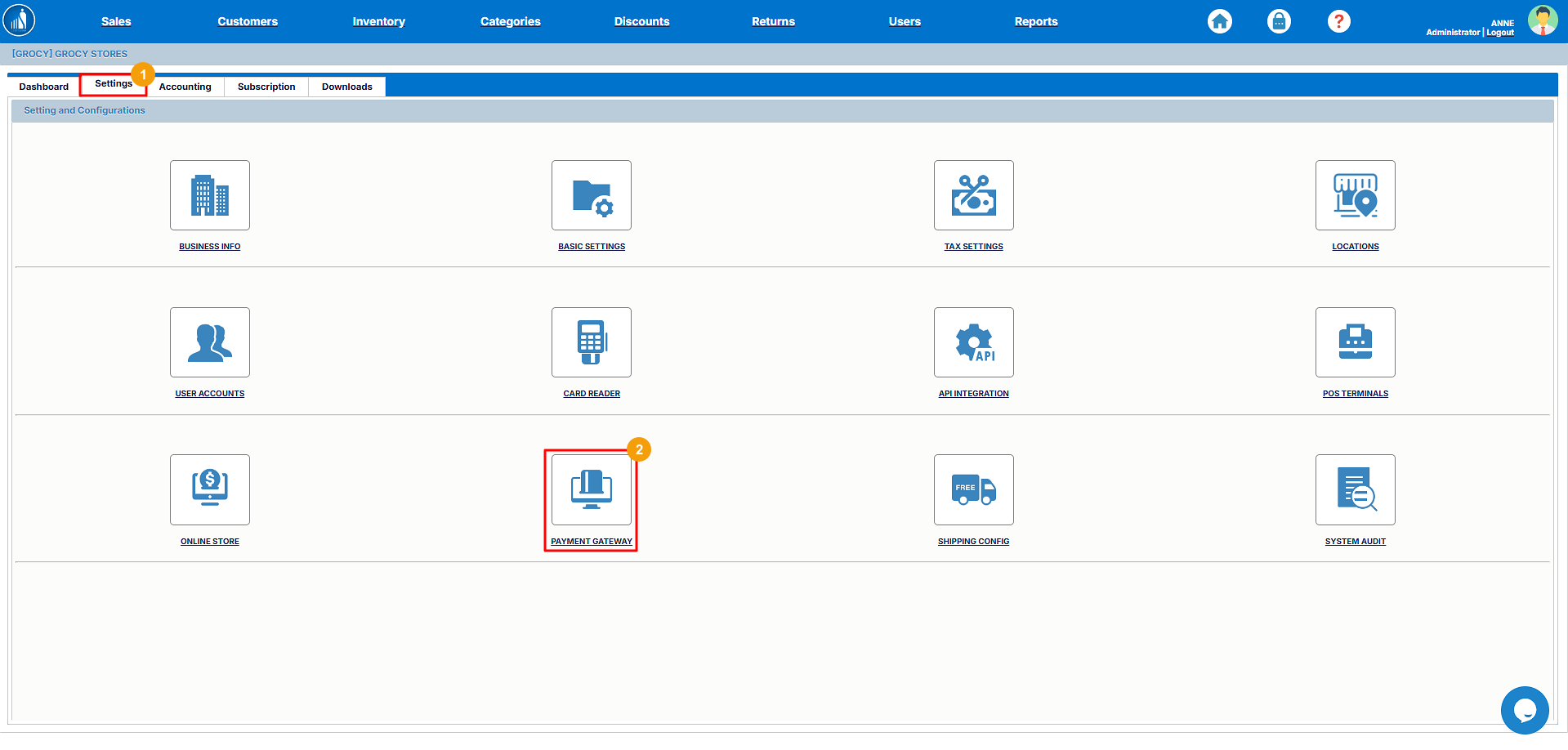Open the User Accounts icon
This screenshot has width=1568, height=750.
(210, 342)
